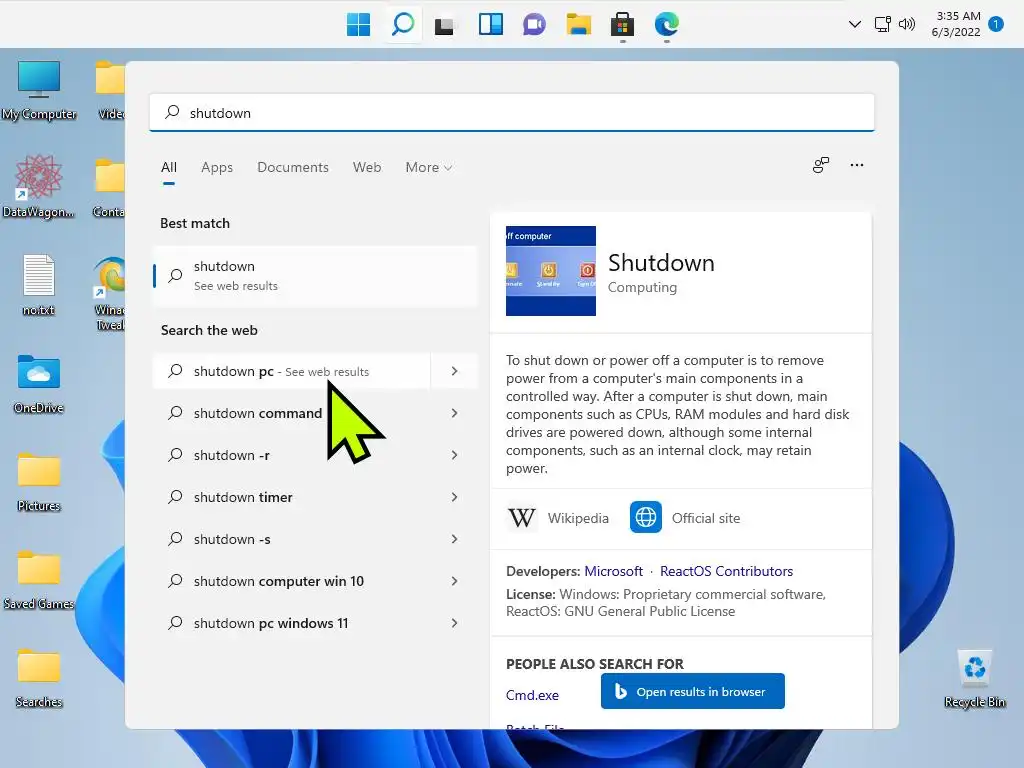Click into the search box containing shutdown
The width and height of the screenshot is (1024, 768).
[x=512, y=112]
